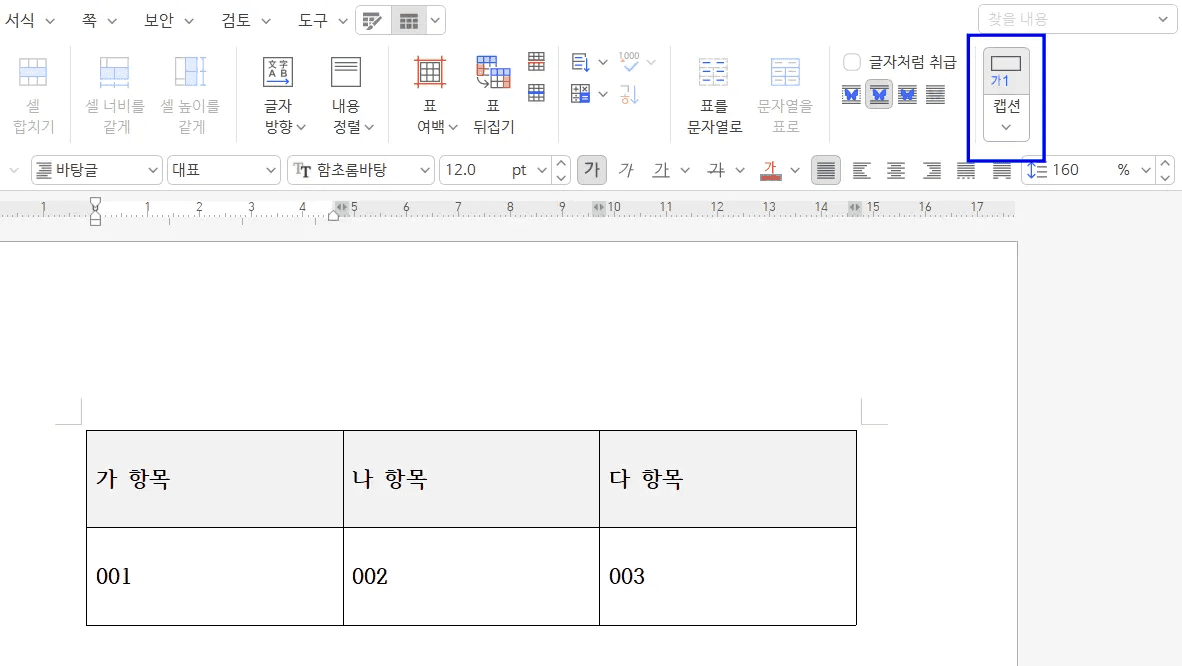
Task: Open the 캡션 caption dropdown arrow
Action: (x=1005, y=127)
